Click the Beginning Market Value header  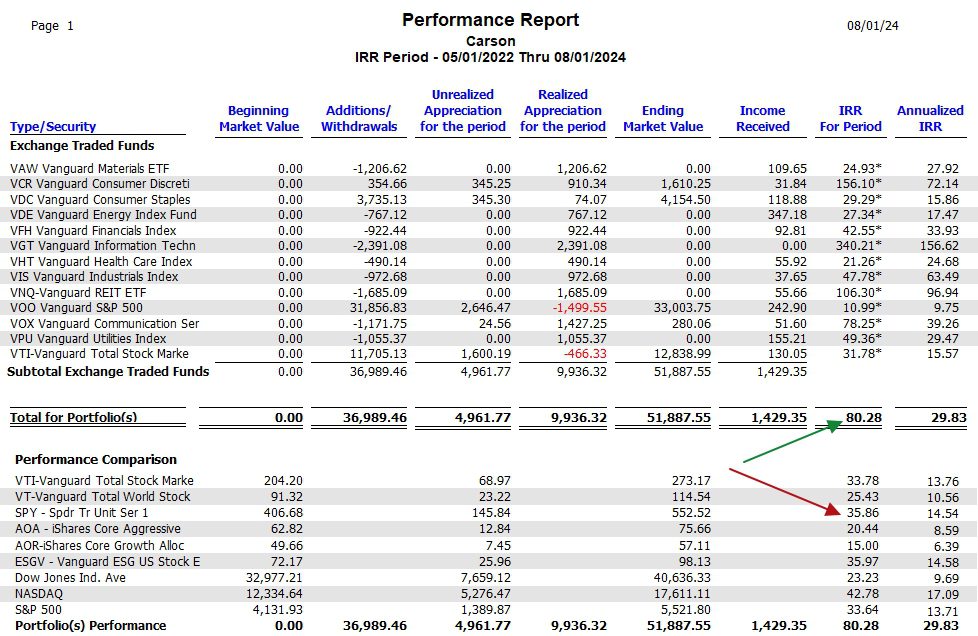(259, 118)
